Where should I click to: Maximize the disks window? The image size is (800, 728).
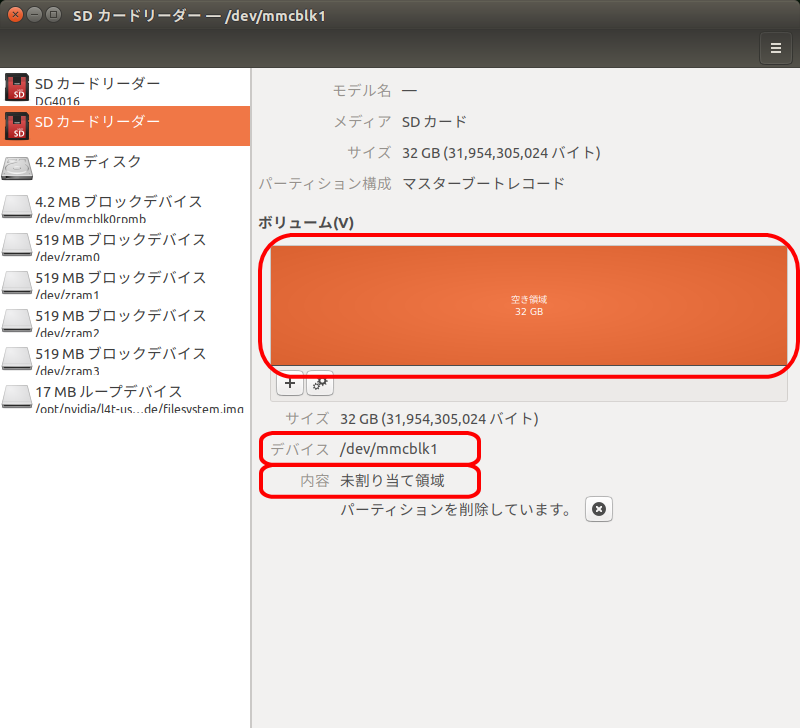pyautogui.click(x=53, y=15)
